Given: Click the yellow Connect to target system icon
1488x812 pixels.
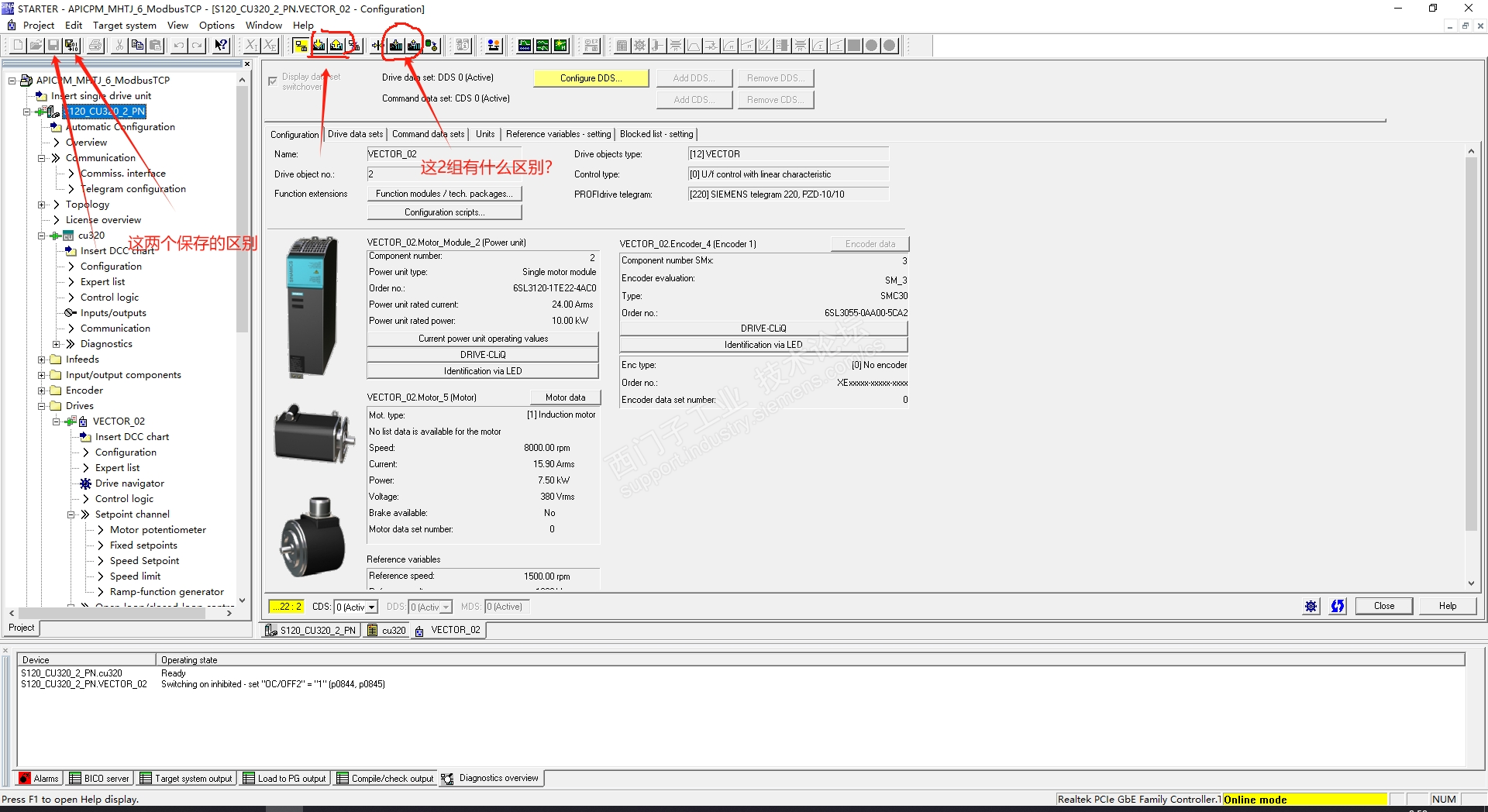Looking at the screenshot, I should point(301,46).
